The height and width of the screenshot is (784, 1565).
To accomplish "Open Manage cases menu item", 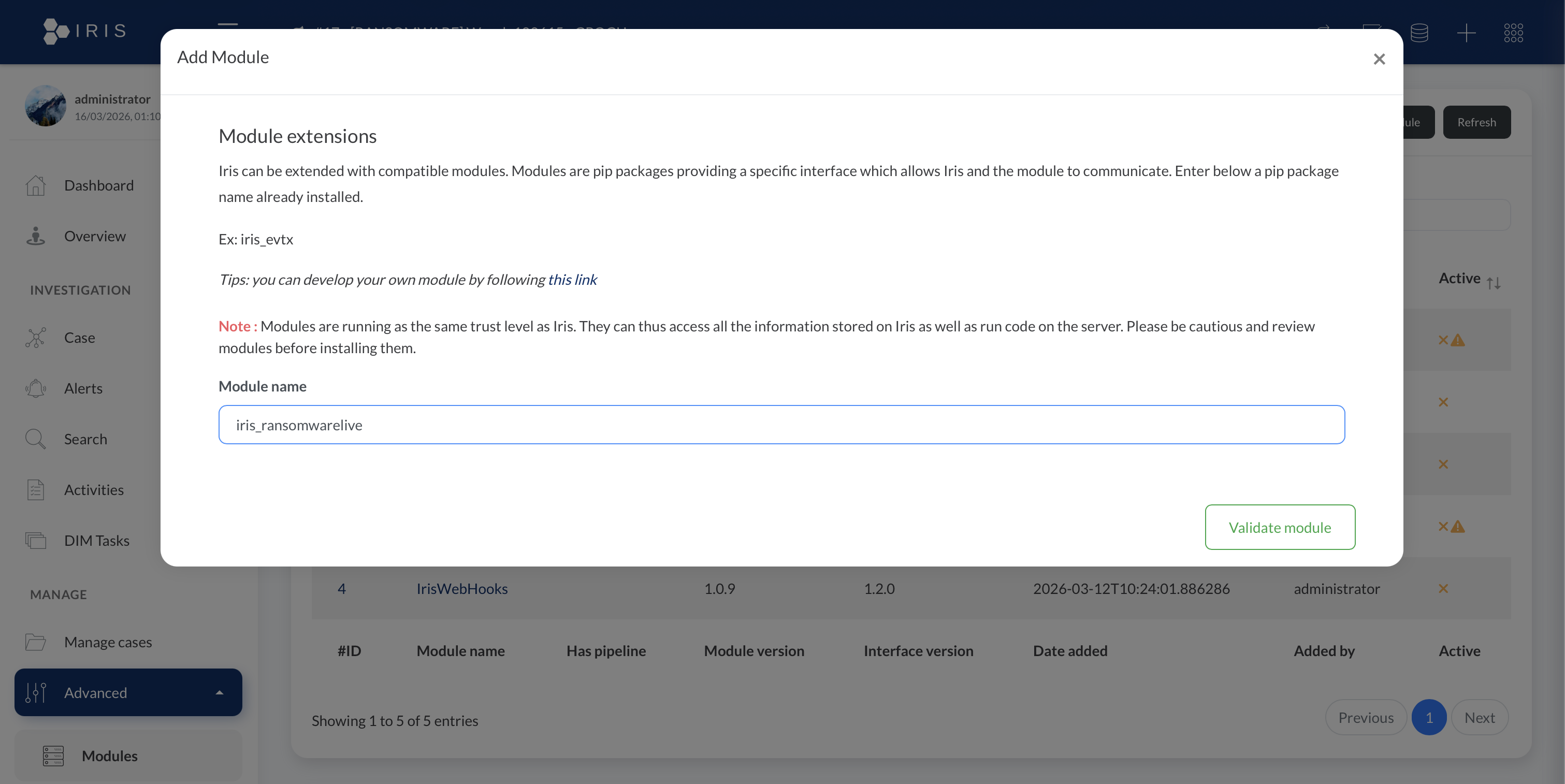I will tap(108, 642).
